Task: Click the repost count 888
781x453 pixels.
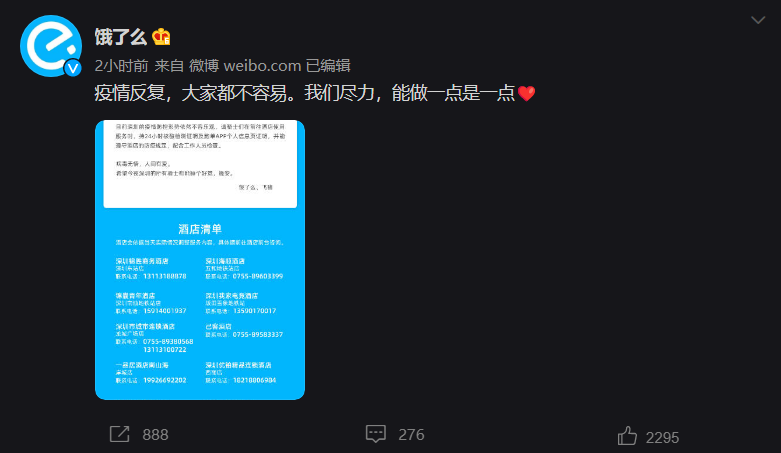Action: [x=155, y=435]
